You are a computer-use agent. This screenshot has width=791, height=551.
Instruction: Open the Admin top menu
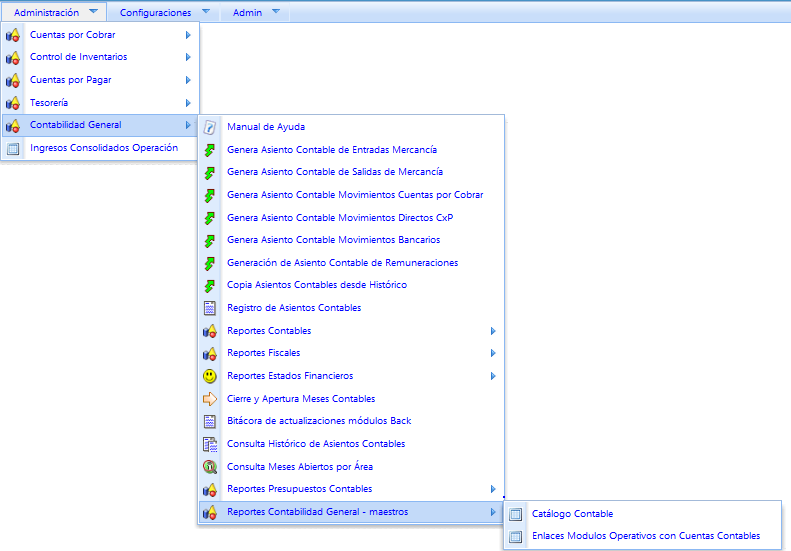tap(255, 12)
